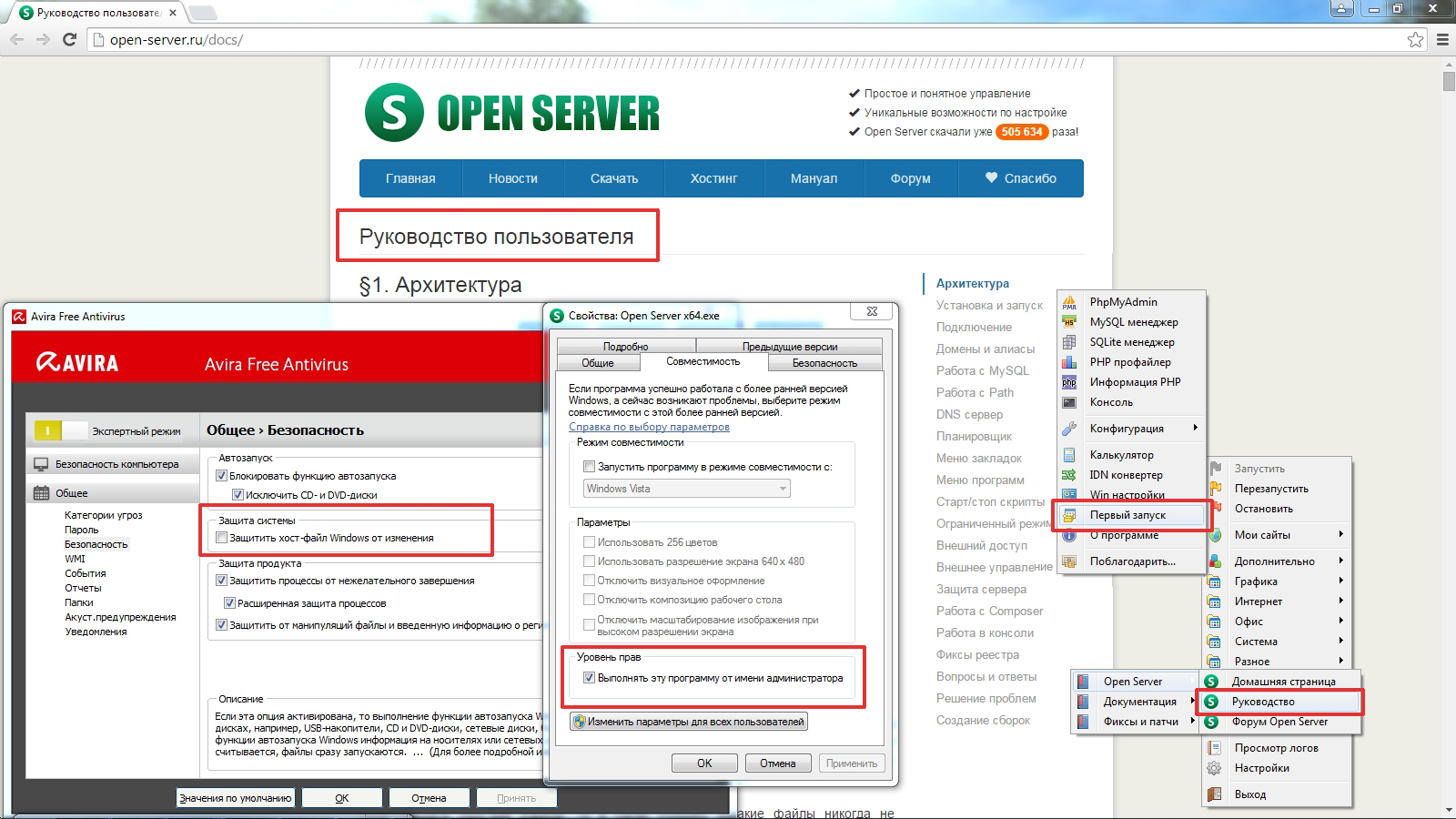The image size is (1456, 819).
Task: Click the Настройки gear icon
Action: [1214, 768]
